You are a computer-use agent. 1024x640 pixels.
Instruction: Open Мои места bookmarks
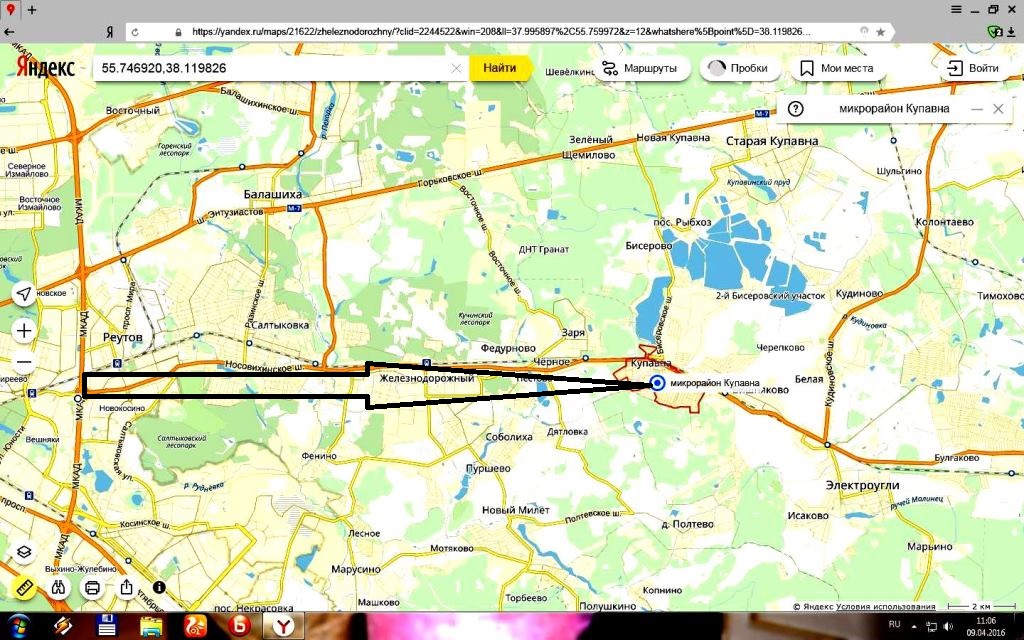[836, 68]
